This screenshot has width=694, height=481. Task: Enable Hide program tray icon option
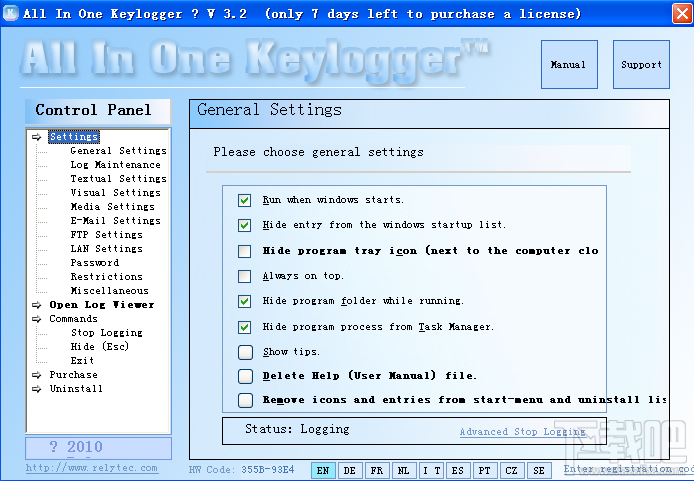pos(244,251)
